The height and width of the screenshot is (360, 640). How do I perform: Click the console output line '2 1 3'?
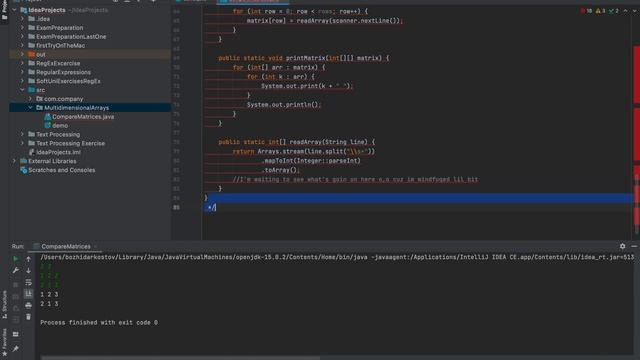pos(49,304)
